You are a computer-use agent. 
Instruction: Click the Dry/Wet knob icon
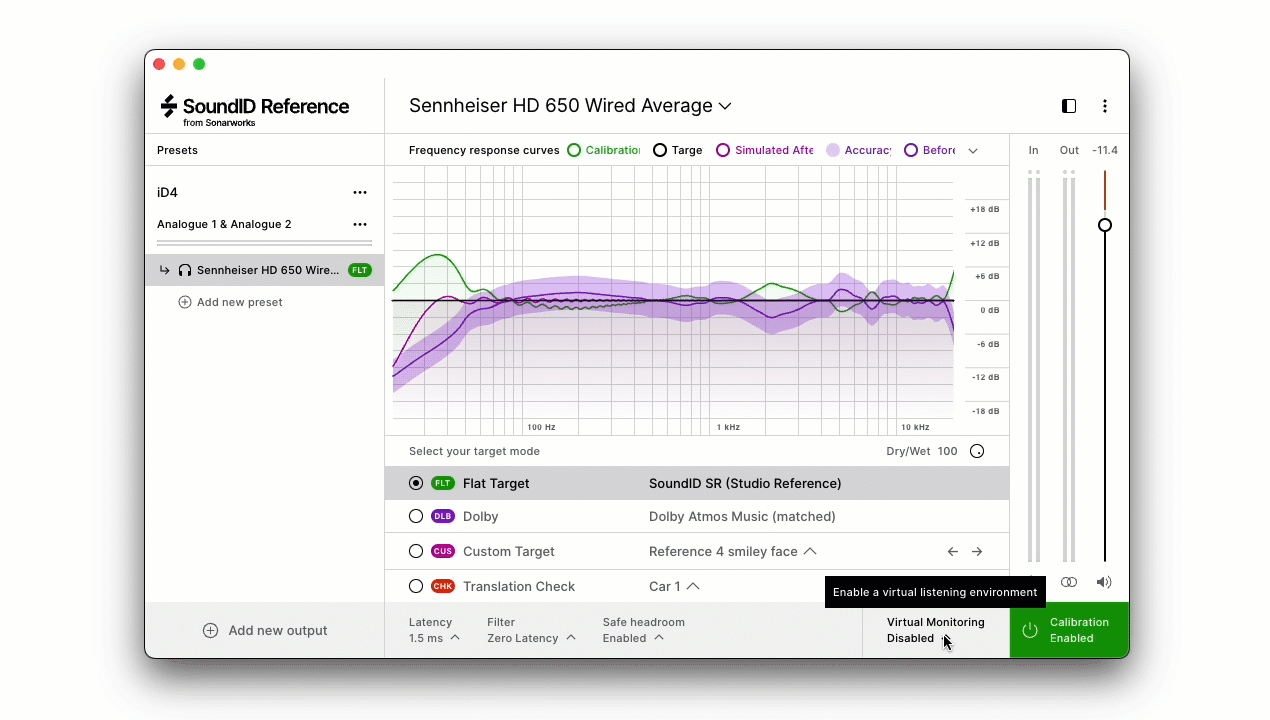click(977, 451)
